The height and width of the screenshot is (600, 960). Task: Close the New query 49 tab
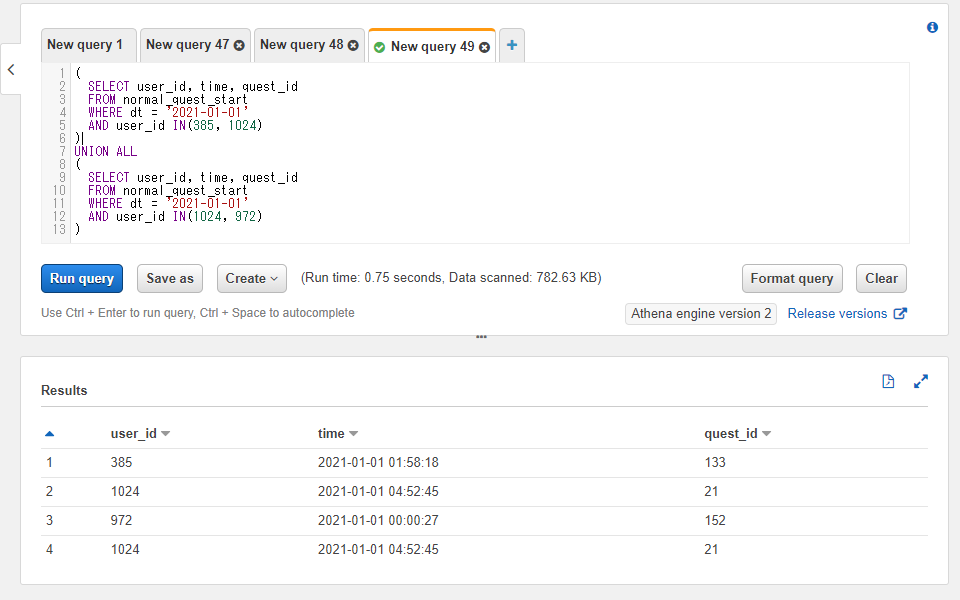click(x=484, y=47)
